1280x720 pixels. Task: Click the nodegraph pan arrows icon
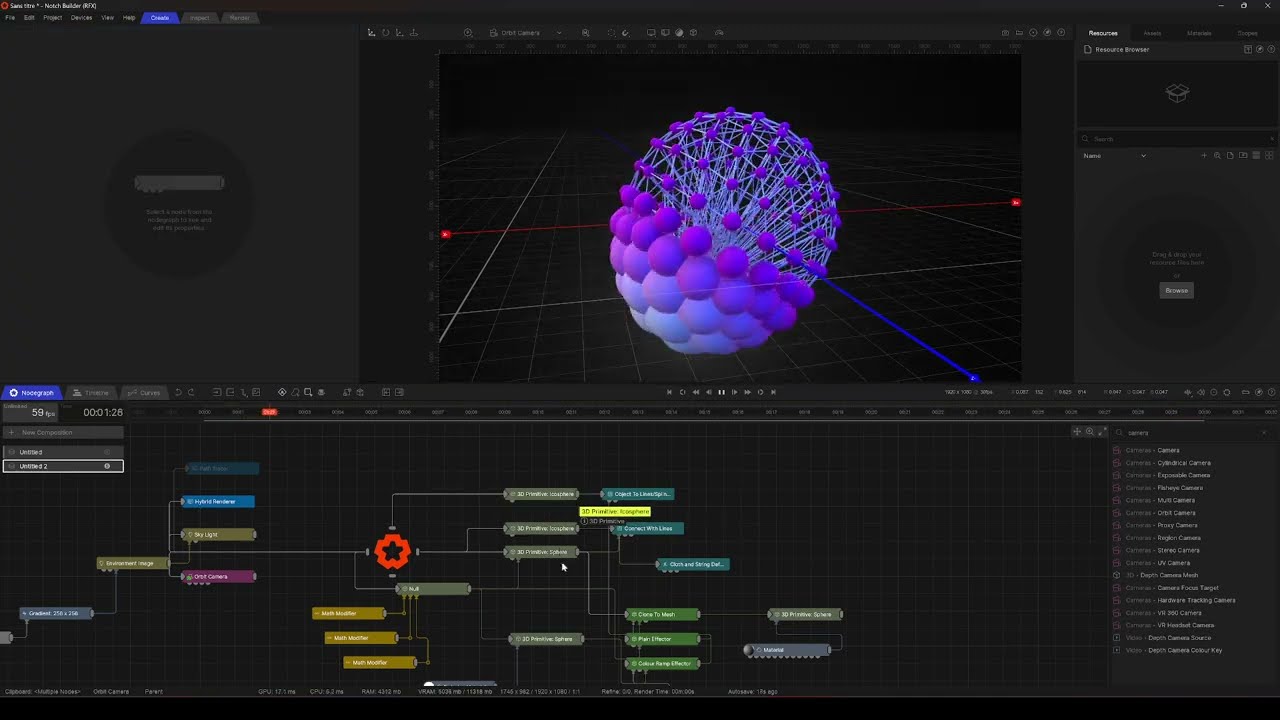[x=1077, y=432]
